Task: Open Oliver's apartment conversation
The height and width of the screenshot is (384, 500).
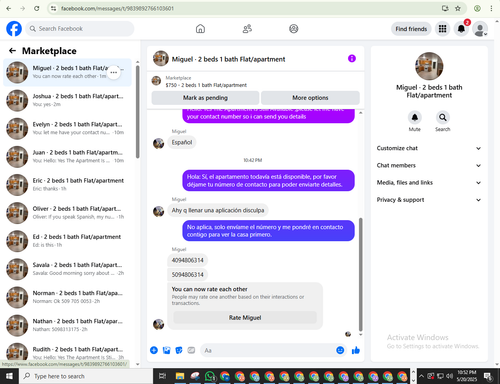Action: tap(67, 213)
